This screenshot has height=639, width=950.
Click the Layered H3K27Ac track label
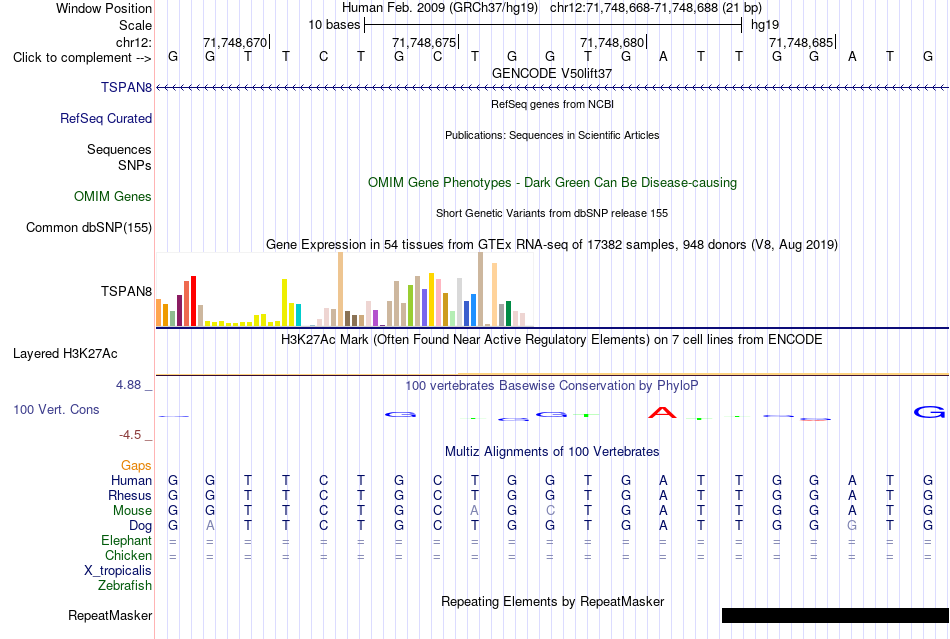click(65, 353)
